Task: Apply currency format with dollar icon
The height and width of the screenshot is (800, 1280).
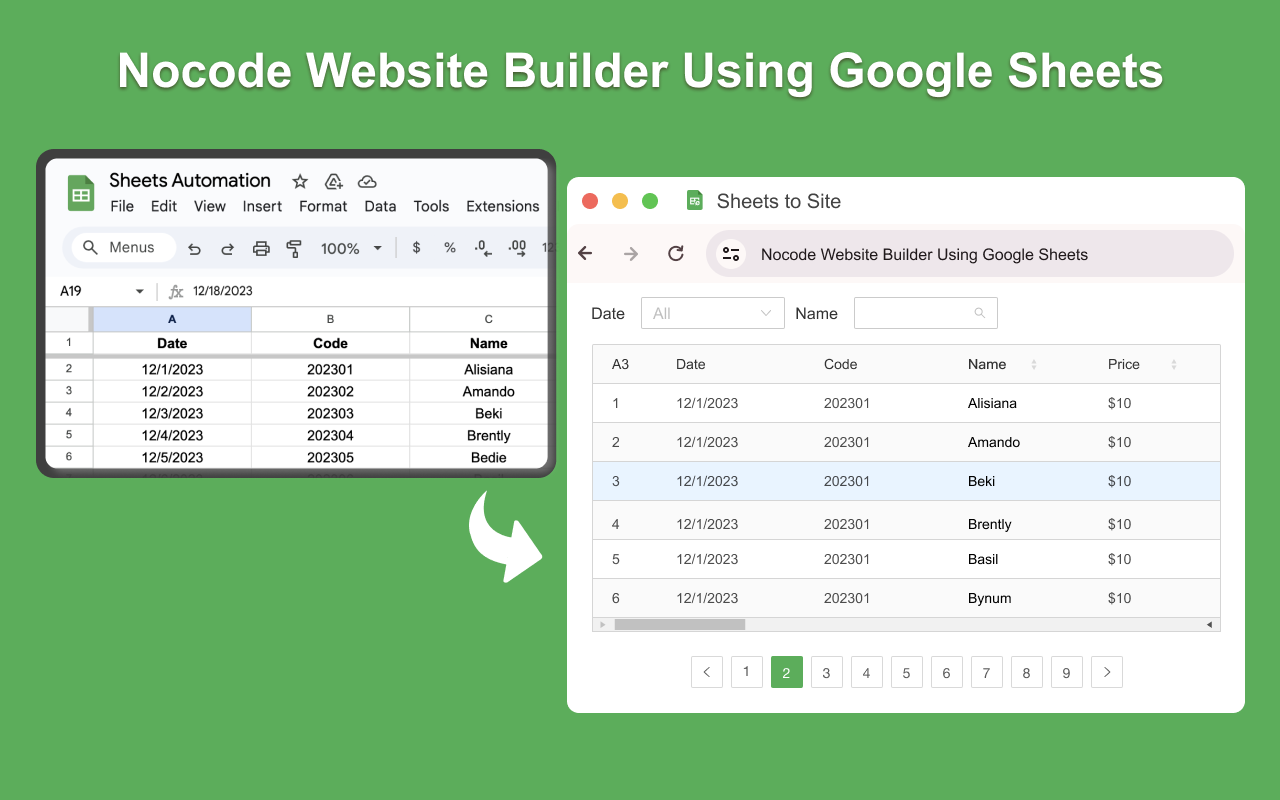Action: [x=416, y=248]
